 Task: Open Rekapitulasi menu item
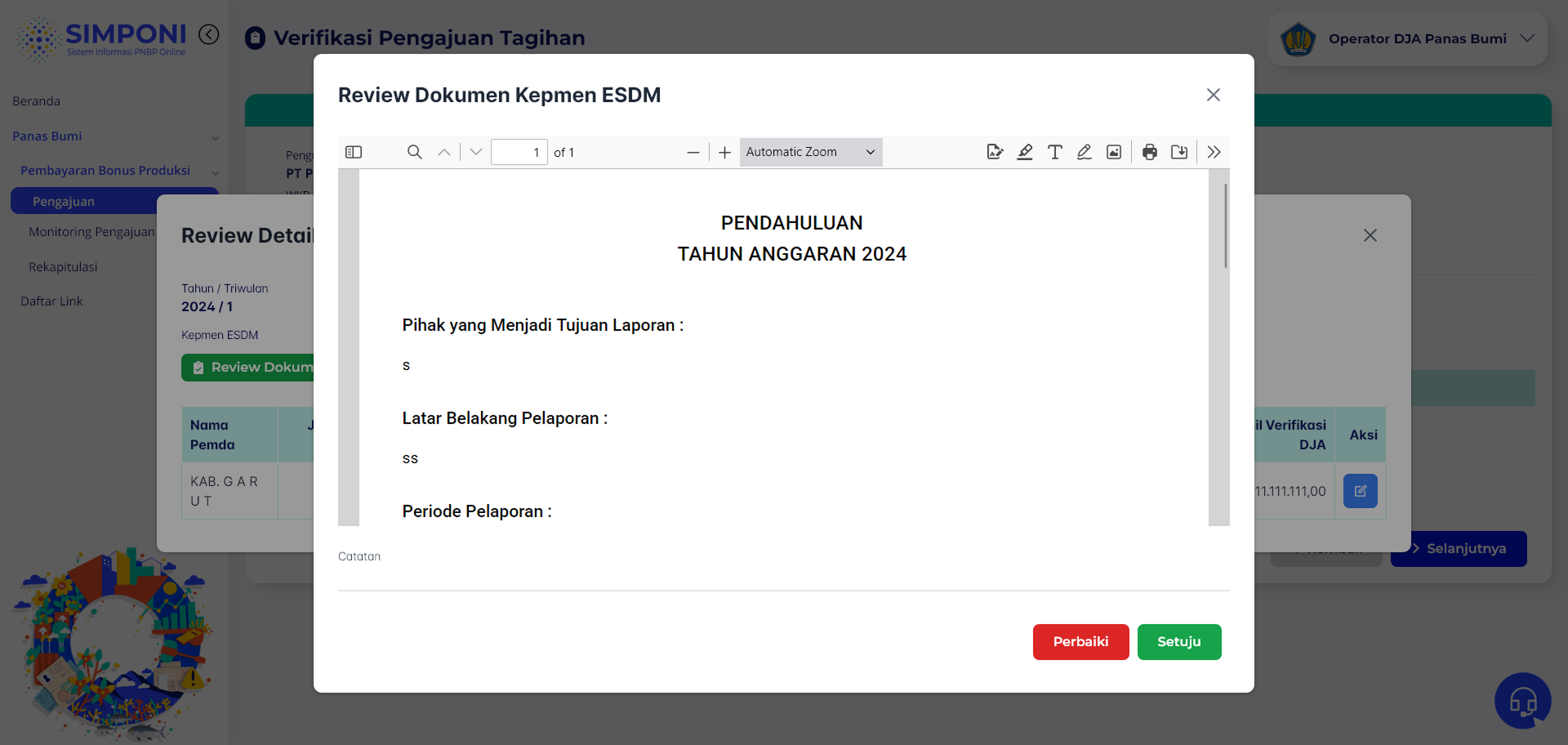(63, 267)
